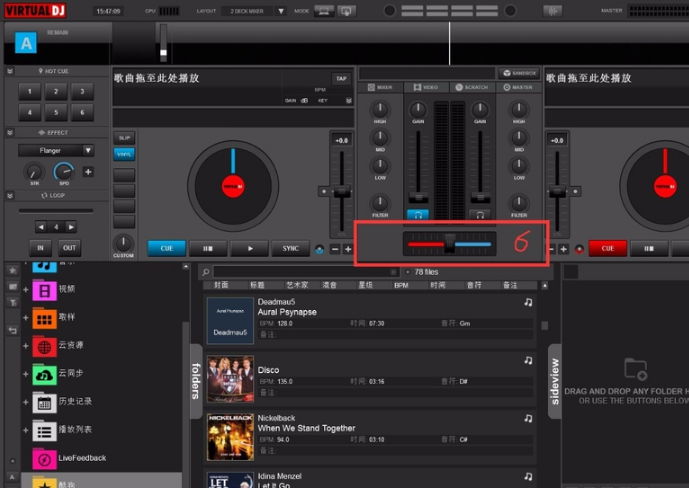Set loop IN point
Screen dimensions: 689x488
tap(40, 248)
